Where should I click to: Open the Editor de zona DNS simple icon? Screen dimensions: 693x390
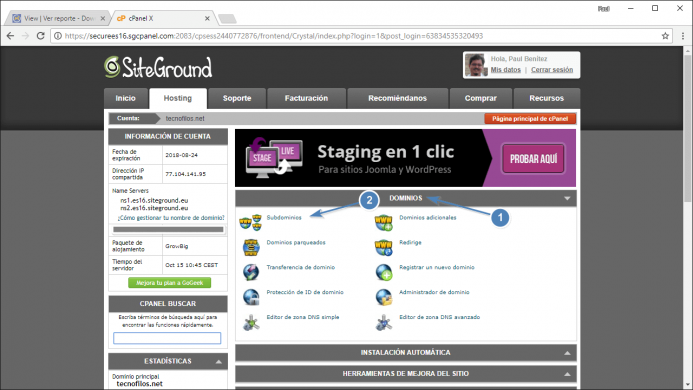click(251, 322)
